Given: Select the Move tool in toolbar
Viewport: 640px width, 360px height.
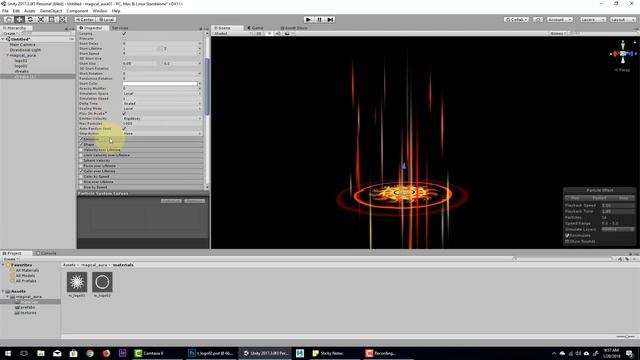Looking at the screenshot, I should pyautogui.click(x=19, y=19).
